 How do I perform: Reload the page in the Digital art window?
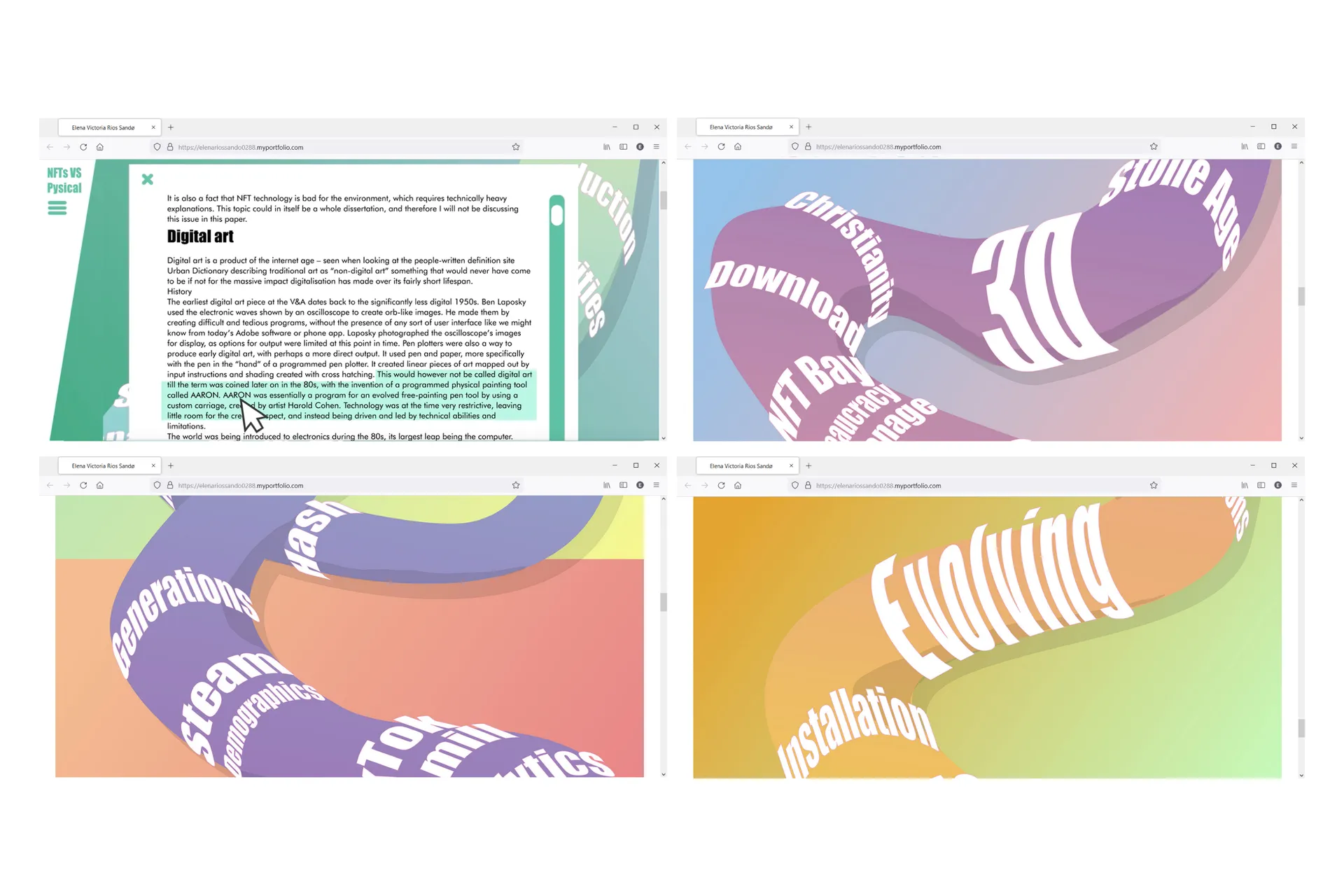pos(83,147)
